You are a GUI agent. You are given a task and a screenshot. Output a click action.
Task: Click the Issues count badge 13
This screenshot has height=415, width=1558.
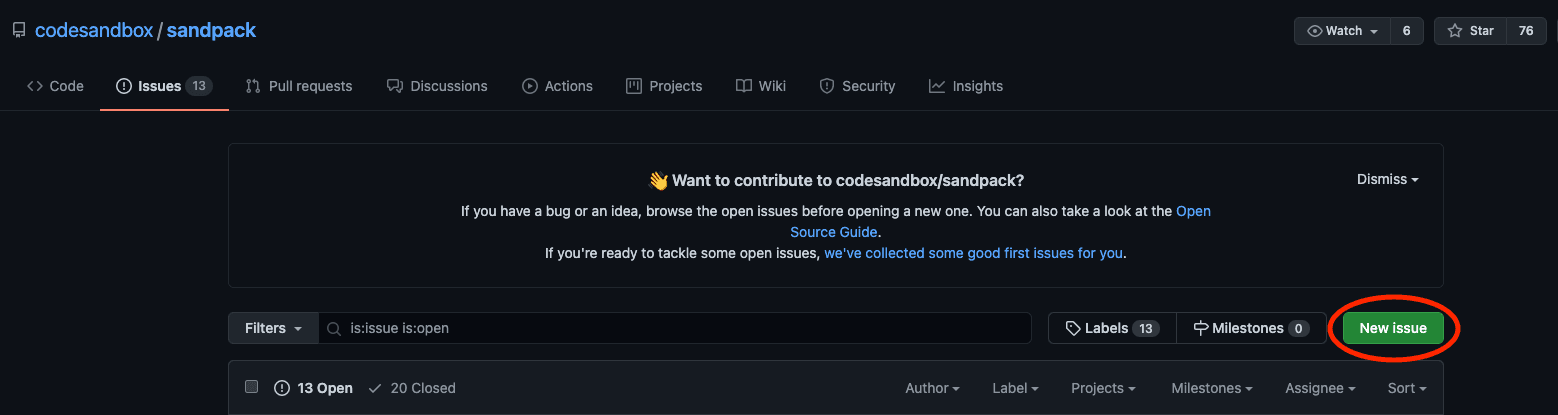pos(199,86)
